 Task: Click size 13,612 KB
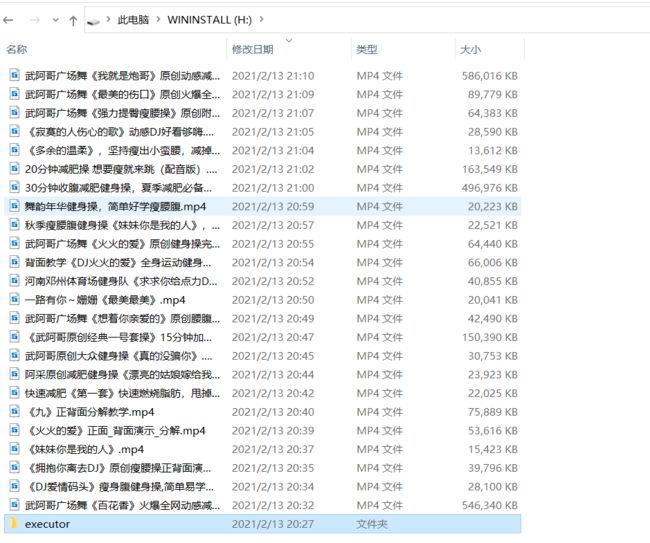[x=493, y=150]
